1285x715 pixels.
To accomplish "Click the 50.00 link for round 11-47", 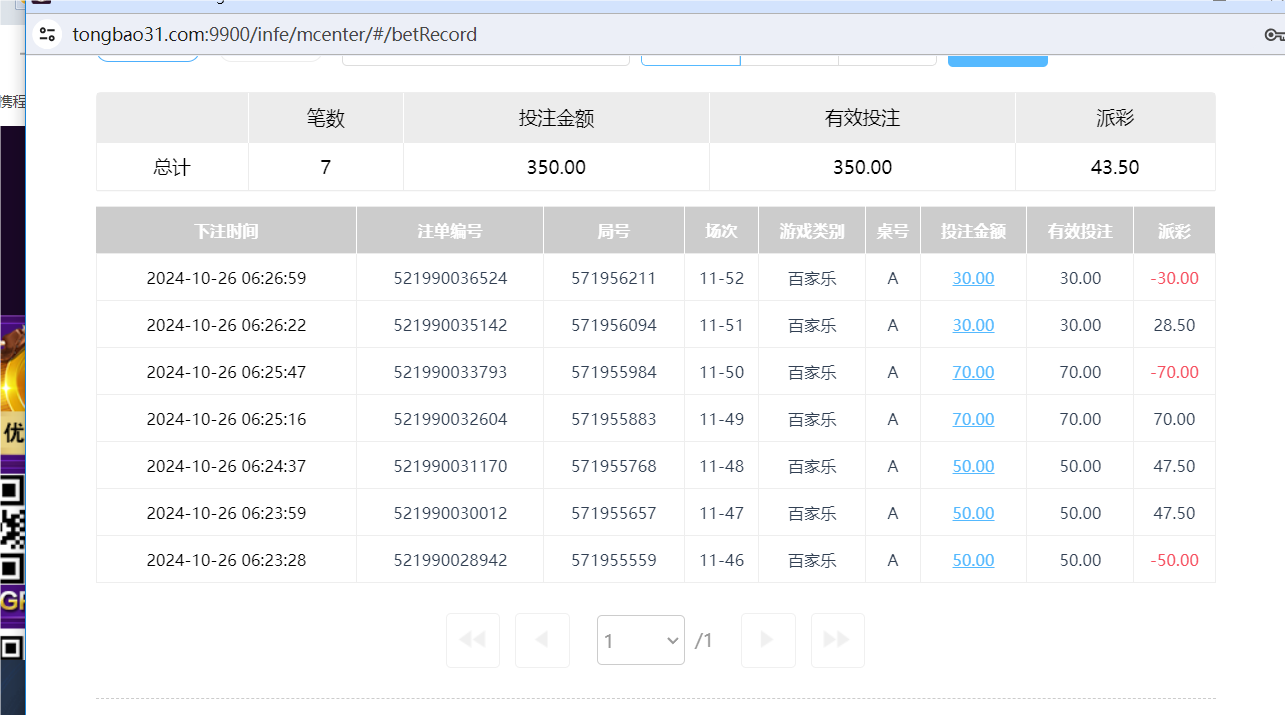I will 972,512.
